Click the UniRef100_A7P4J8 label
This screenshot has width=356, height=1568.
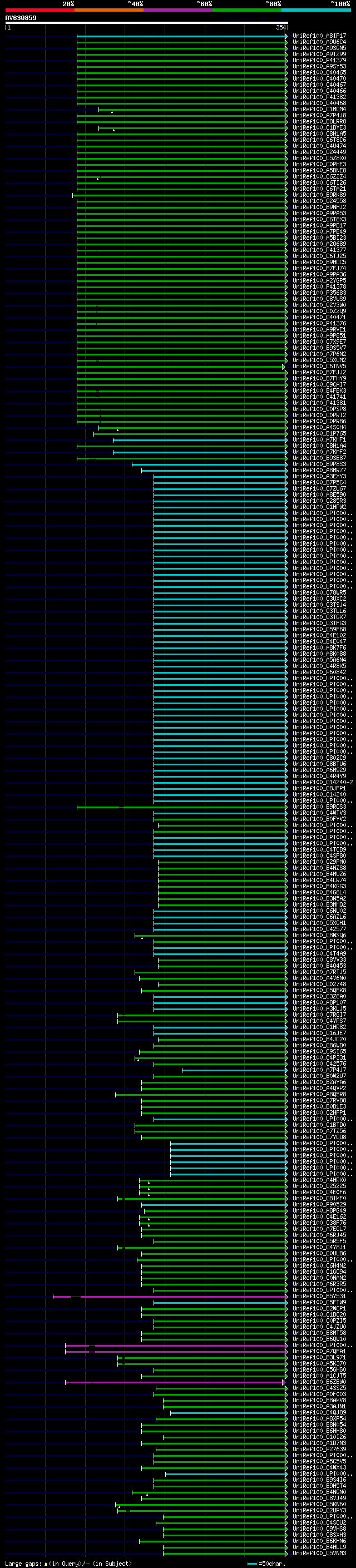pos(319,116)
